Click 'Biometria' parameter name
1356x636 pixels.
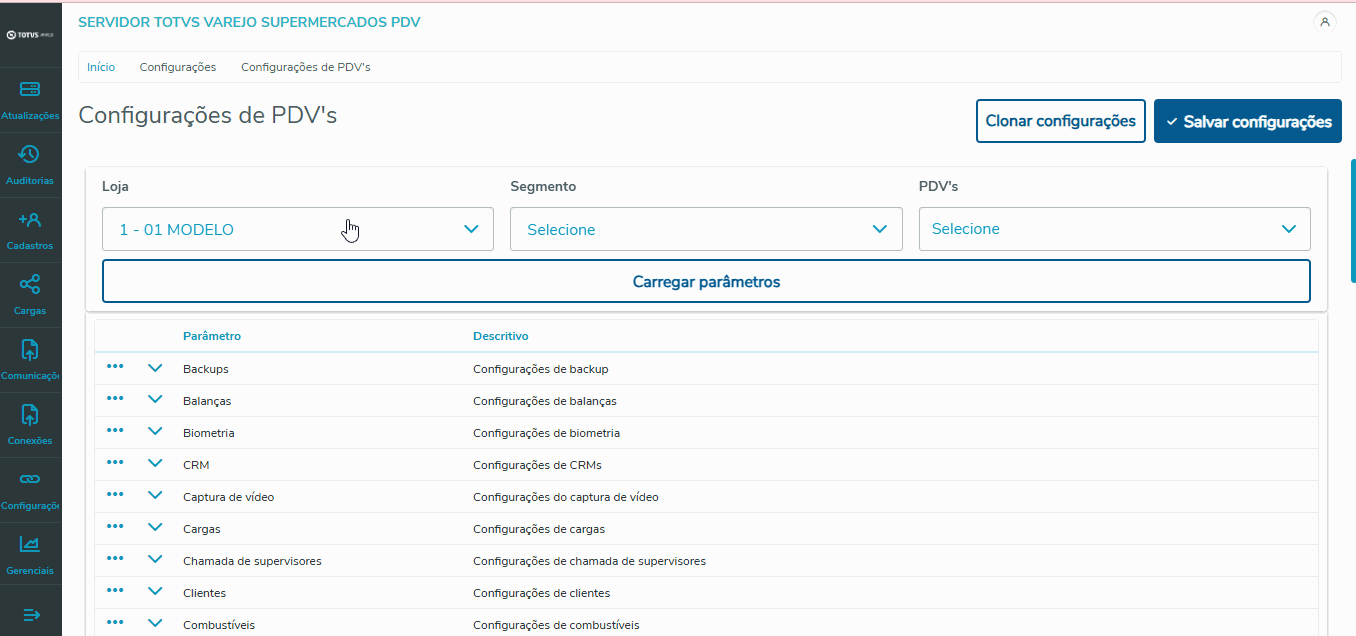tap(209, 433)
